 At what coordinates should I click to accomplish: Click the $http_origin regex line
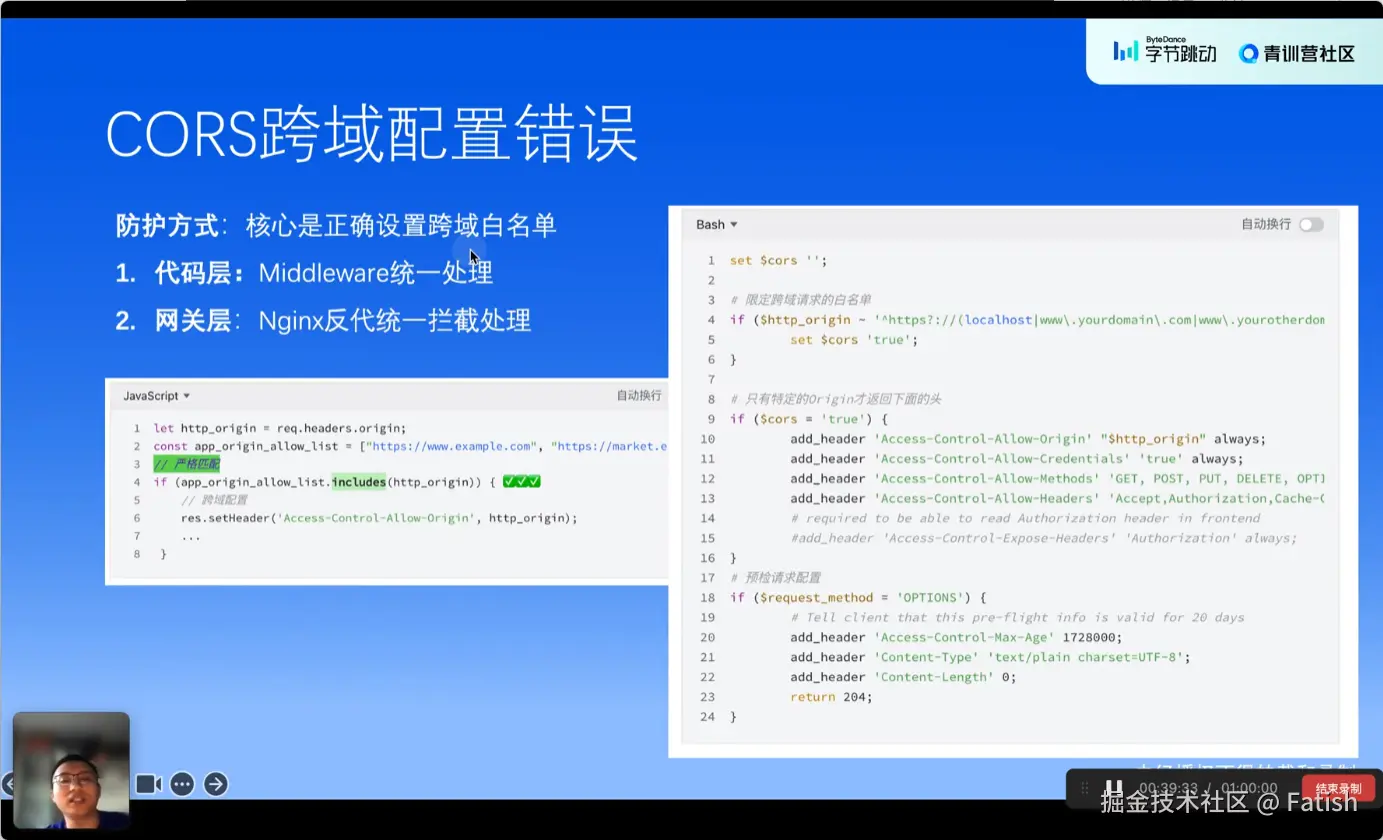pos(1027,320)
